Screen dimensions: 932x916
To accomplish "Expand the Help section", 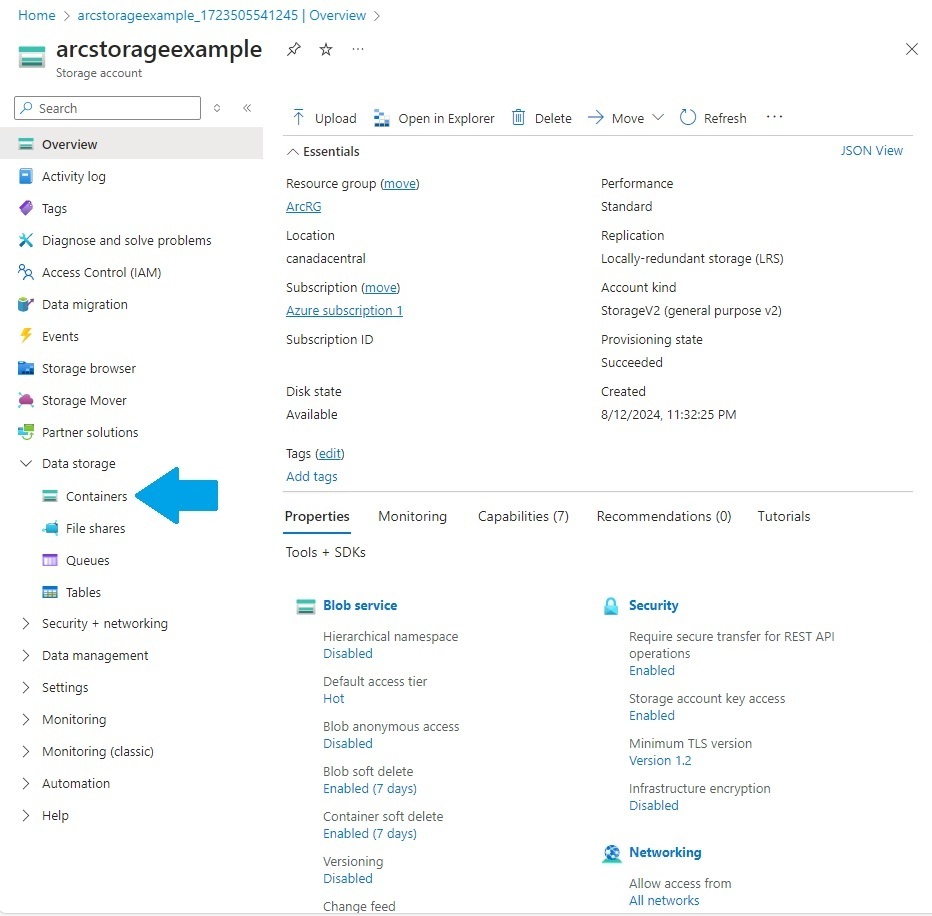I will (x=26, y=816).
